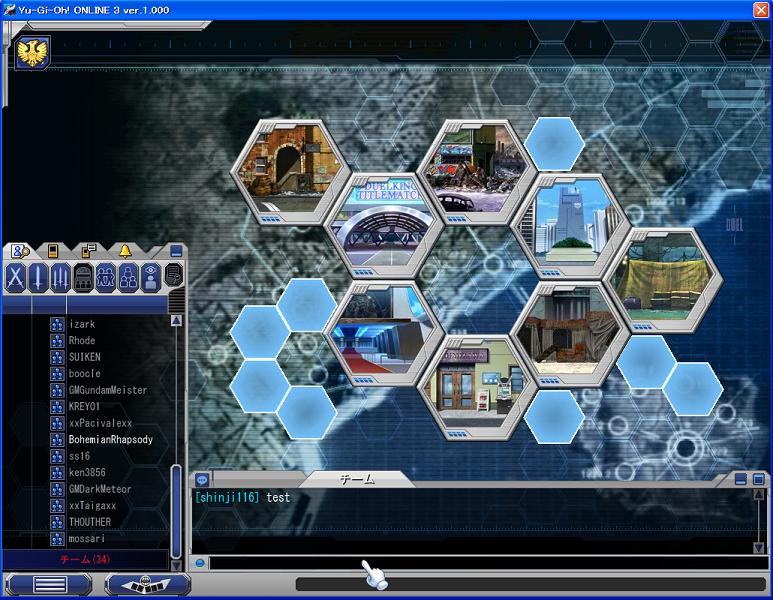This screenshot has height=600, width=773.
Task: Open the dark list search icon
Action: [174, 276]
